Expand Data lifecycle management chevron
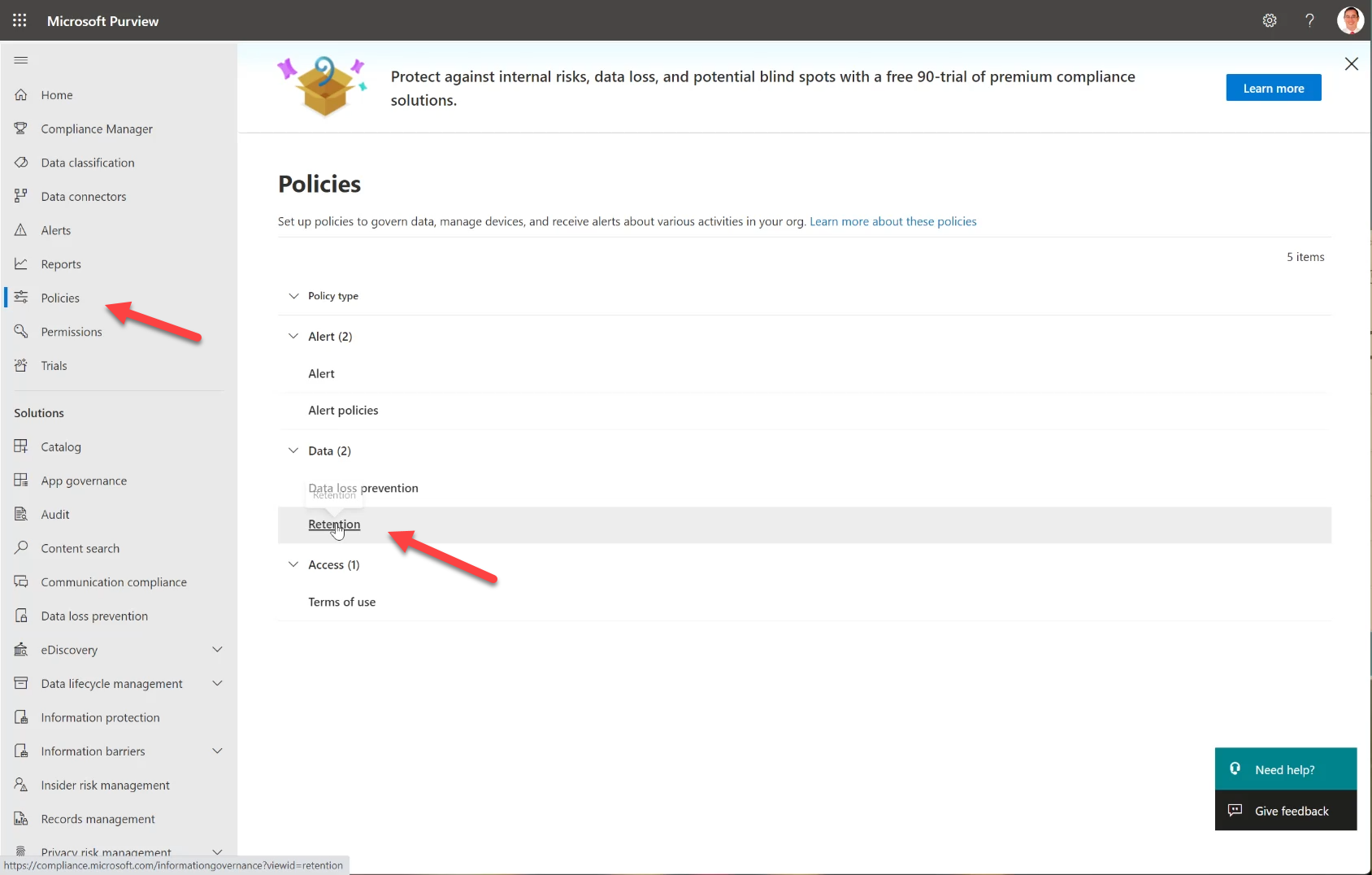This screenshot has height=875, width=1372. 217,684
